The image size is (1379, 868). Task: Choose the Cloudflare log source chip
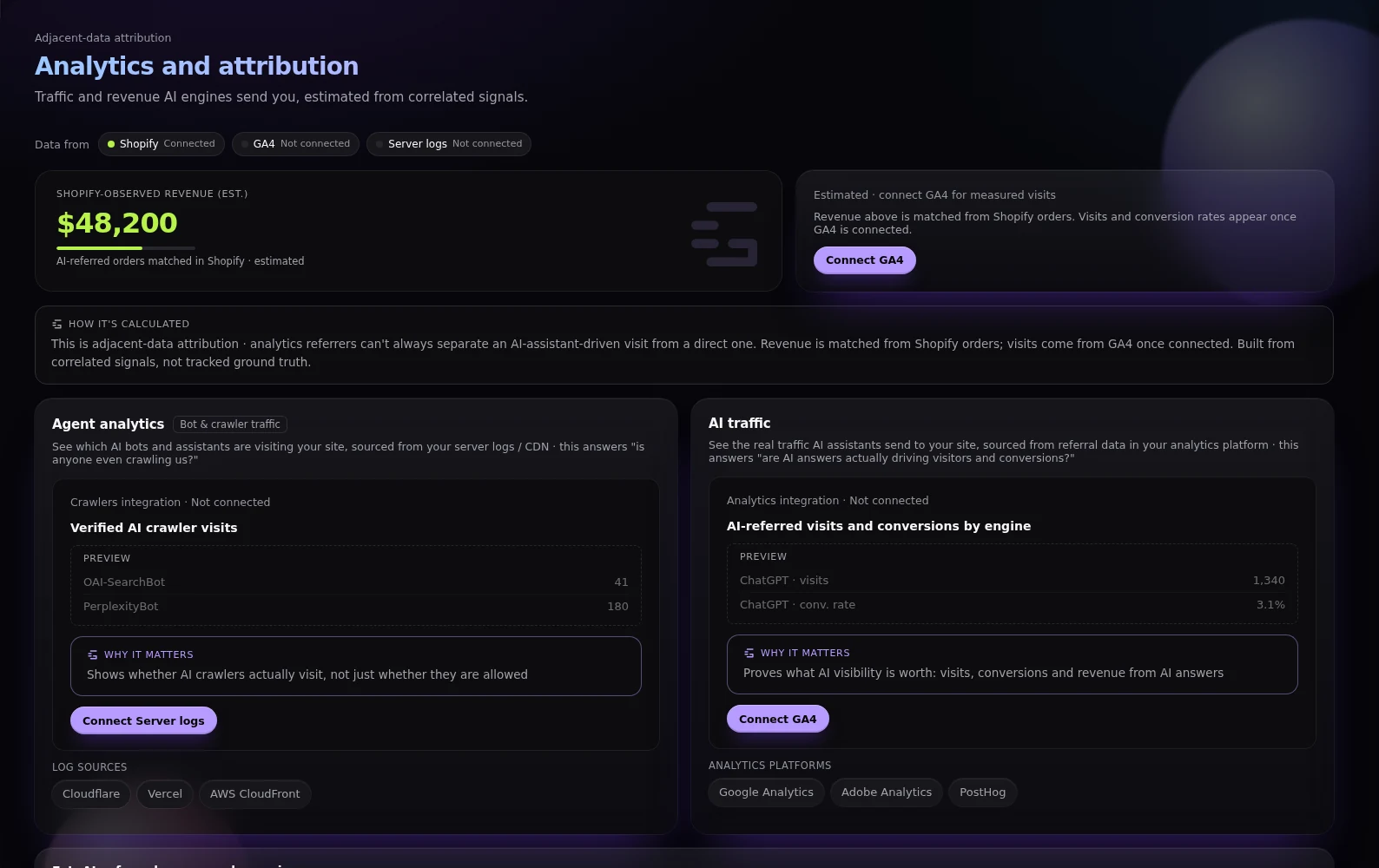click(91, 794)
